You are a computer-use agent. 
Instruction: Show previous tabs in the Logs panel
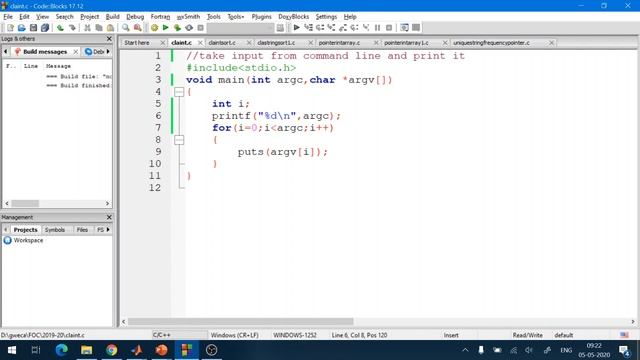click(6, 51)
